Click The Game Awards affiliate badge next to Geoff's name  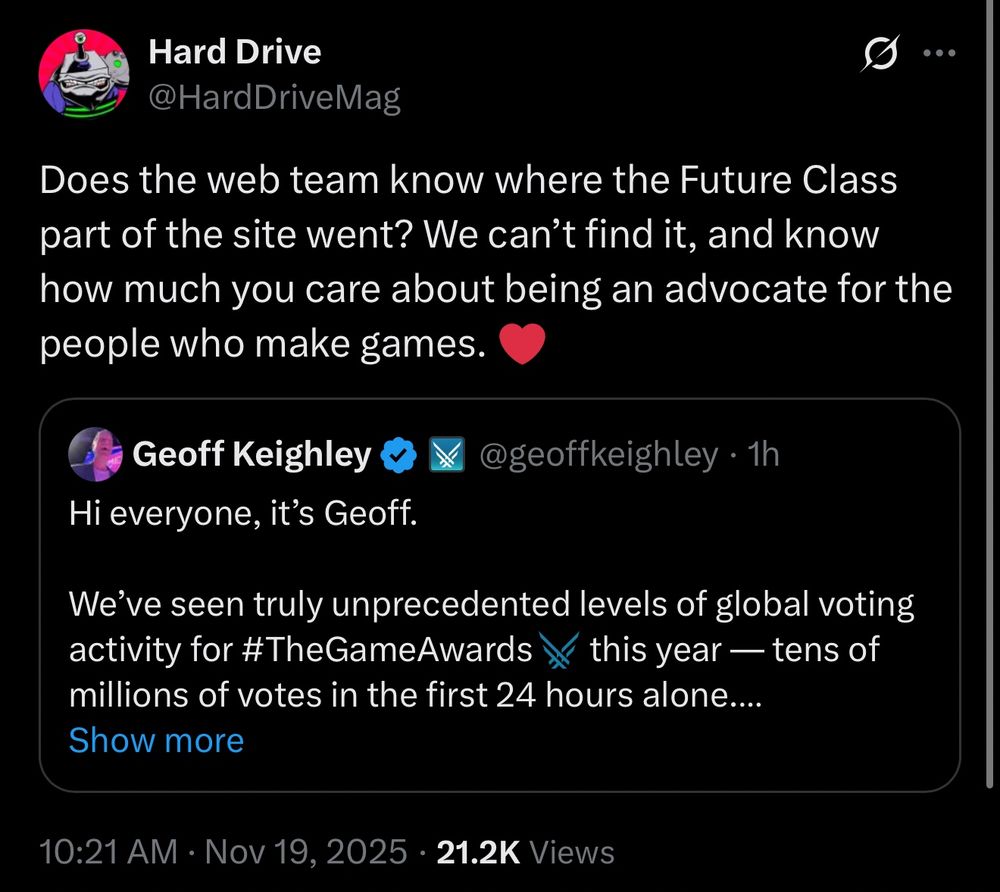pyautogui.click(x=446, y=454)
